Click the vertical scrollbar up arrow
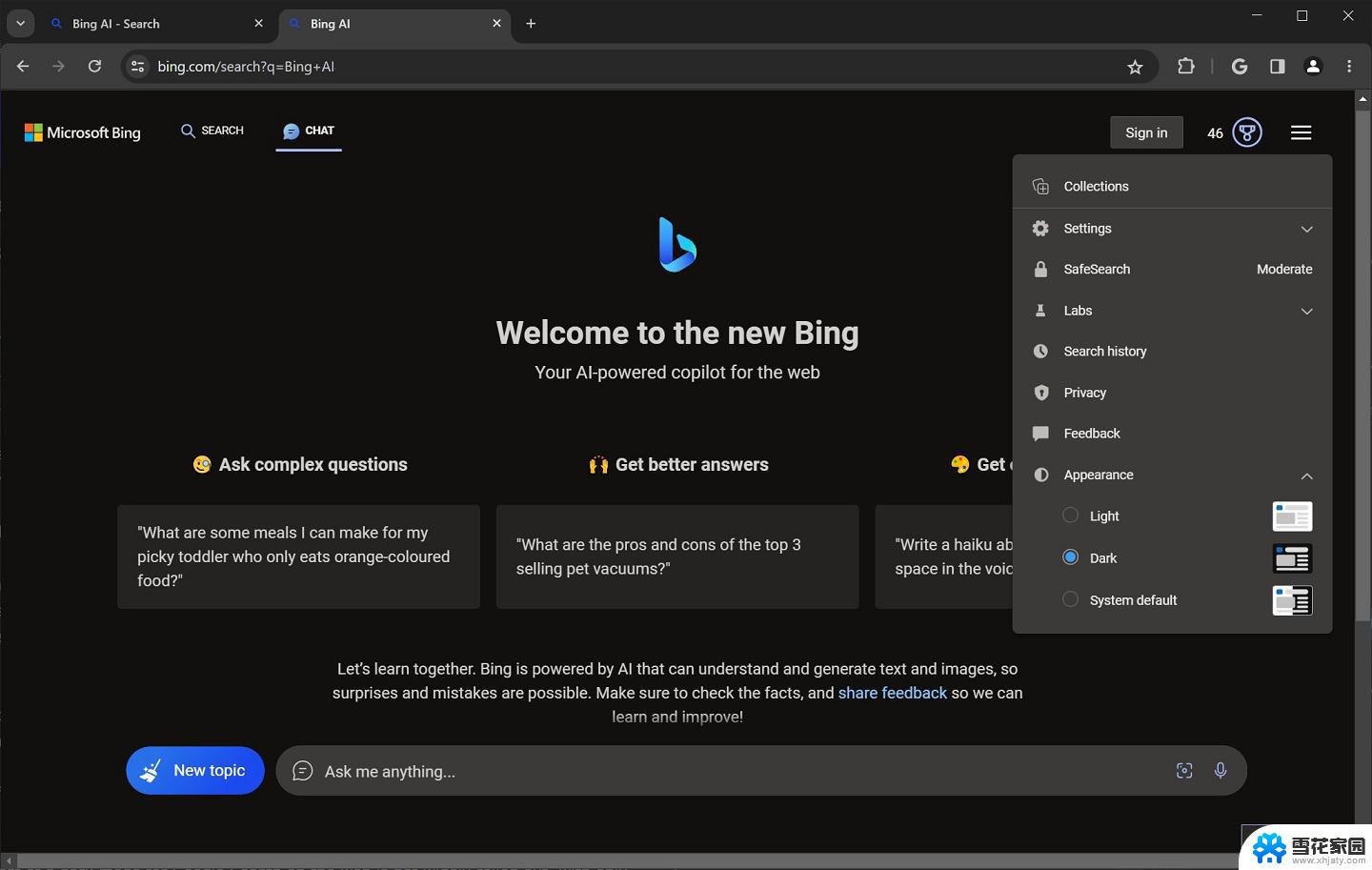 [x=1362, y=98]
